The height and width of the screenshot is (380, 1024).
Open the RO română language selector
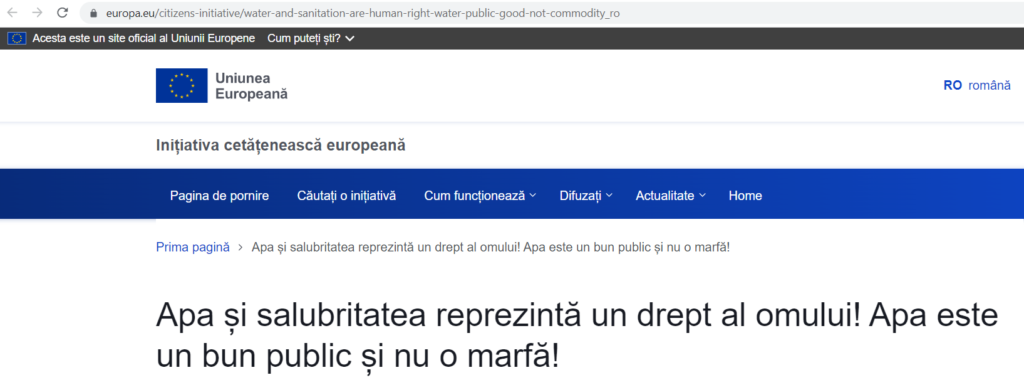977,86
